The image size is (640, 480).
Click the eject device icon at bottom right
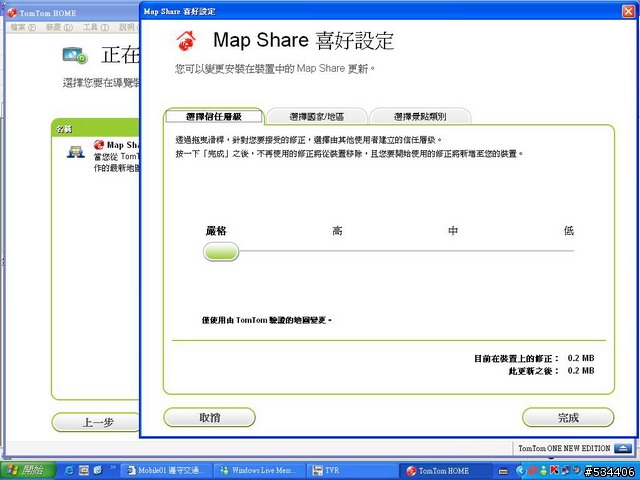coord(623,448)
